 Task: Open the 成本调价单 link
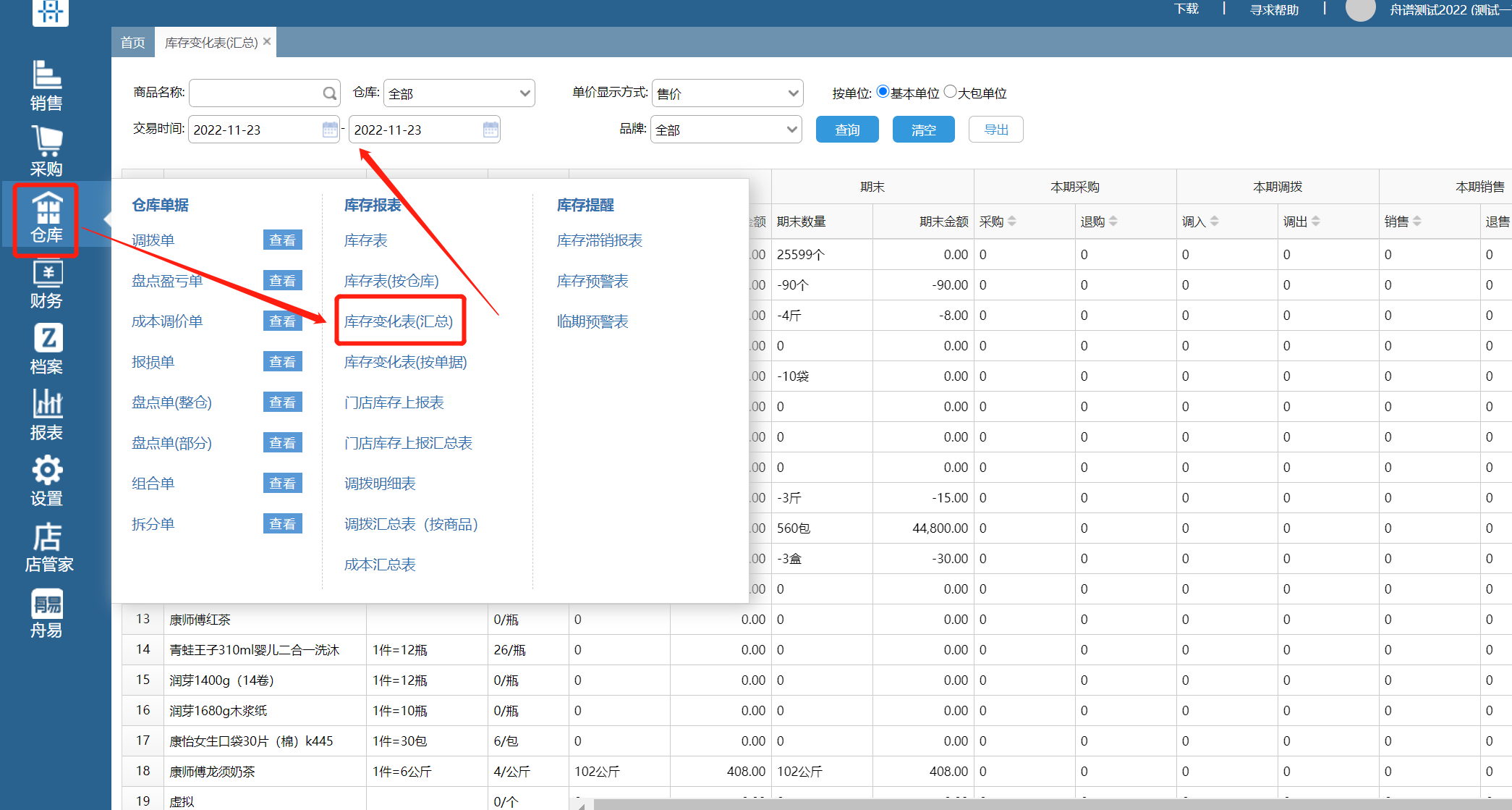[x=167, y=321]
